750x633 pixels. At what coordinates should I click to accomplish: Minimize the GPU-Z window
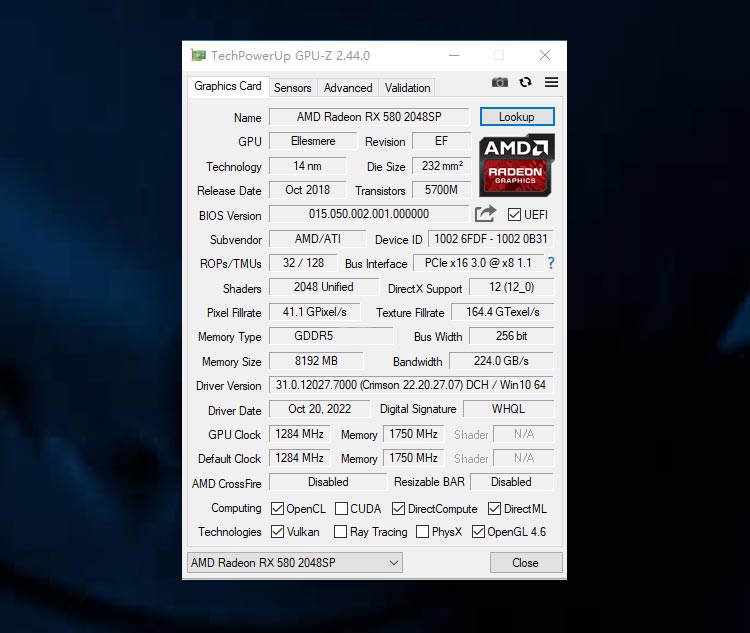(x=454, y=56)
